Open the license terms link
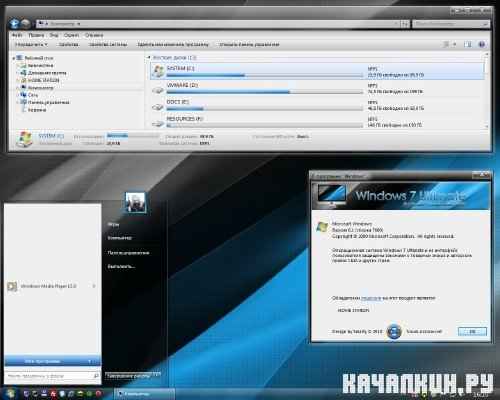 click(x=371, y=298)
